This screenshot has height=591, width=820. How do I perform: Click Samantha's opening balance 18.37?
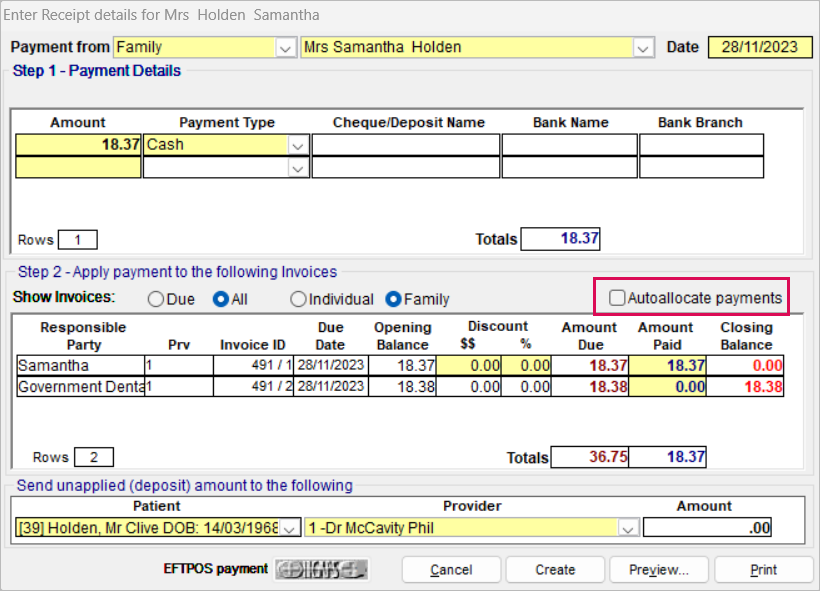tap(402, 365)
